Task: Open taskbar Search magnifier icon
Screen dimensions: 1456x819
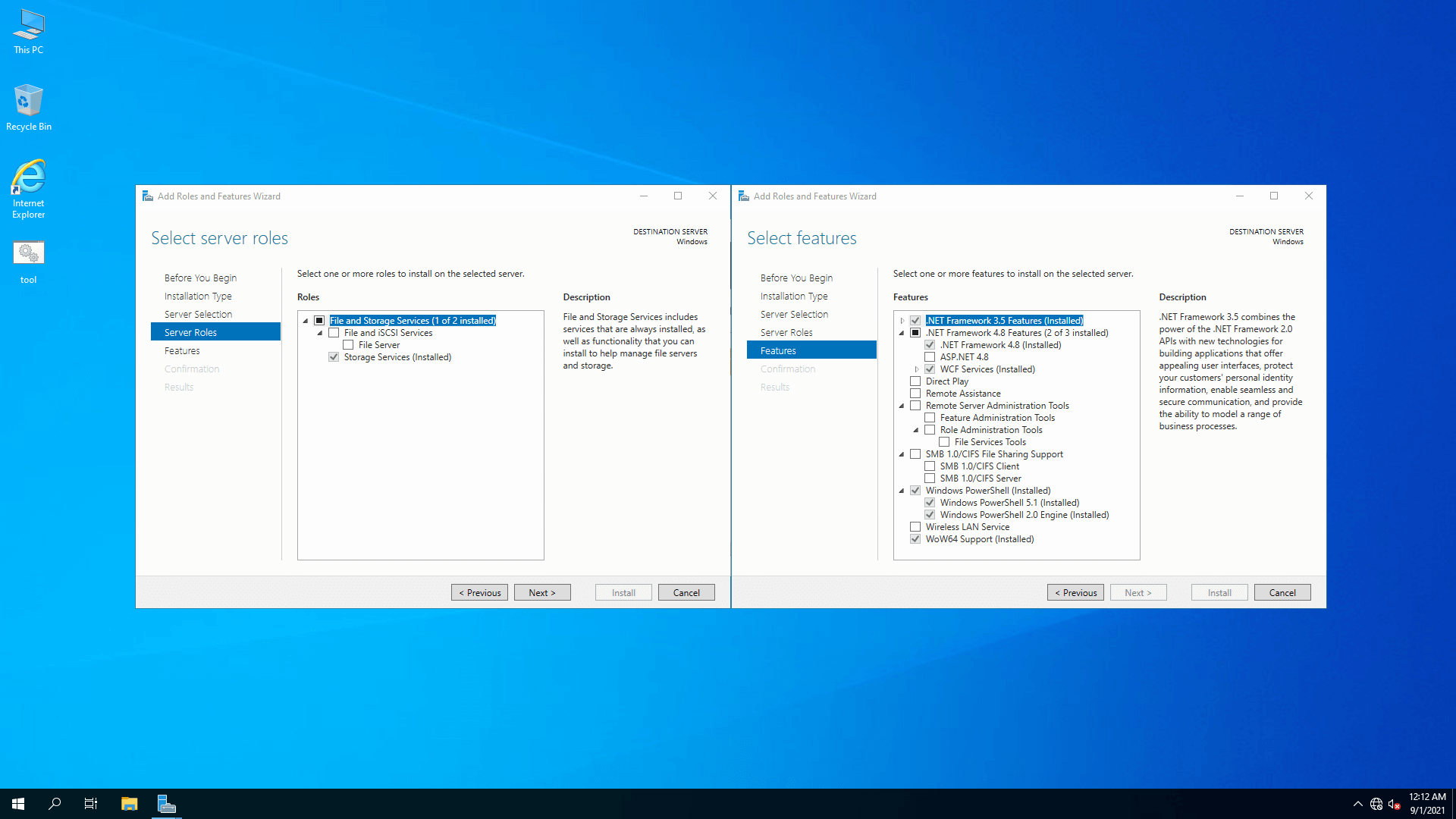Action: [x=55, y=804]
